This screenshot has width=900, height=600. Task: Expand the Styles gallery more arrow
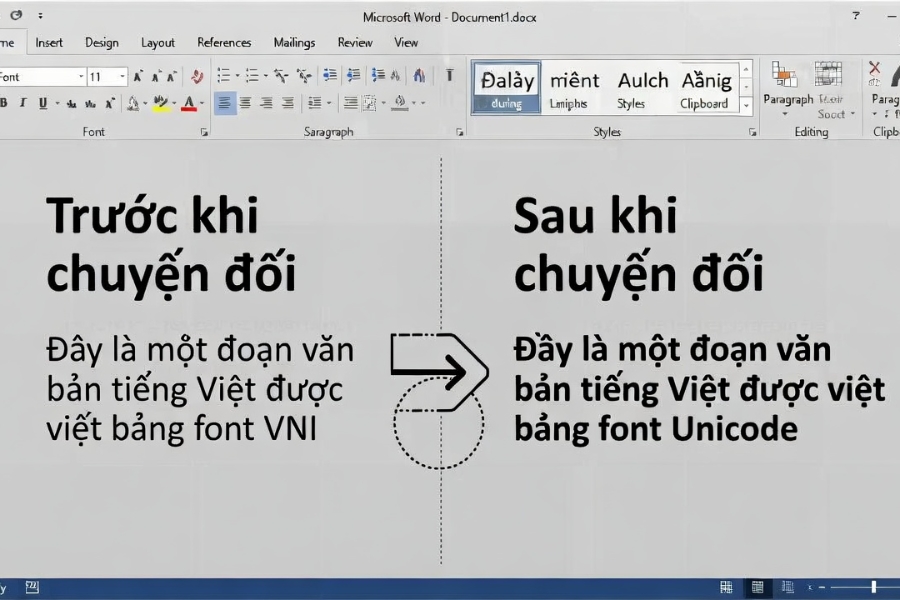pos(746,104)
